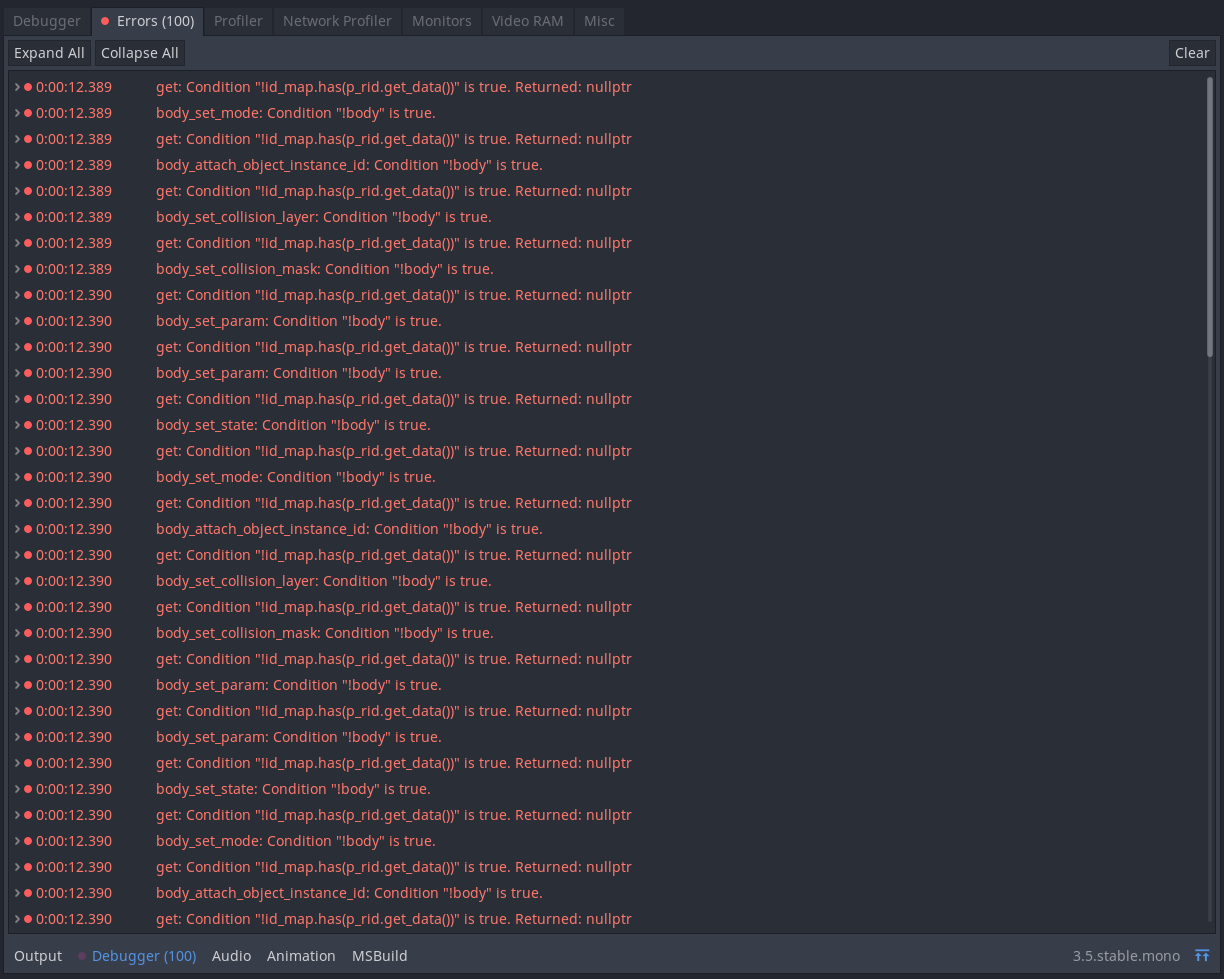
Task: Clear the error log
Action: point(1192,53)
